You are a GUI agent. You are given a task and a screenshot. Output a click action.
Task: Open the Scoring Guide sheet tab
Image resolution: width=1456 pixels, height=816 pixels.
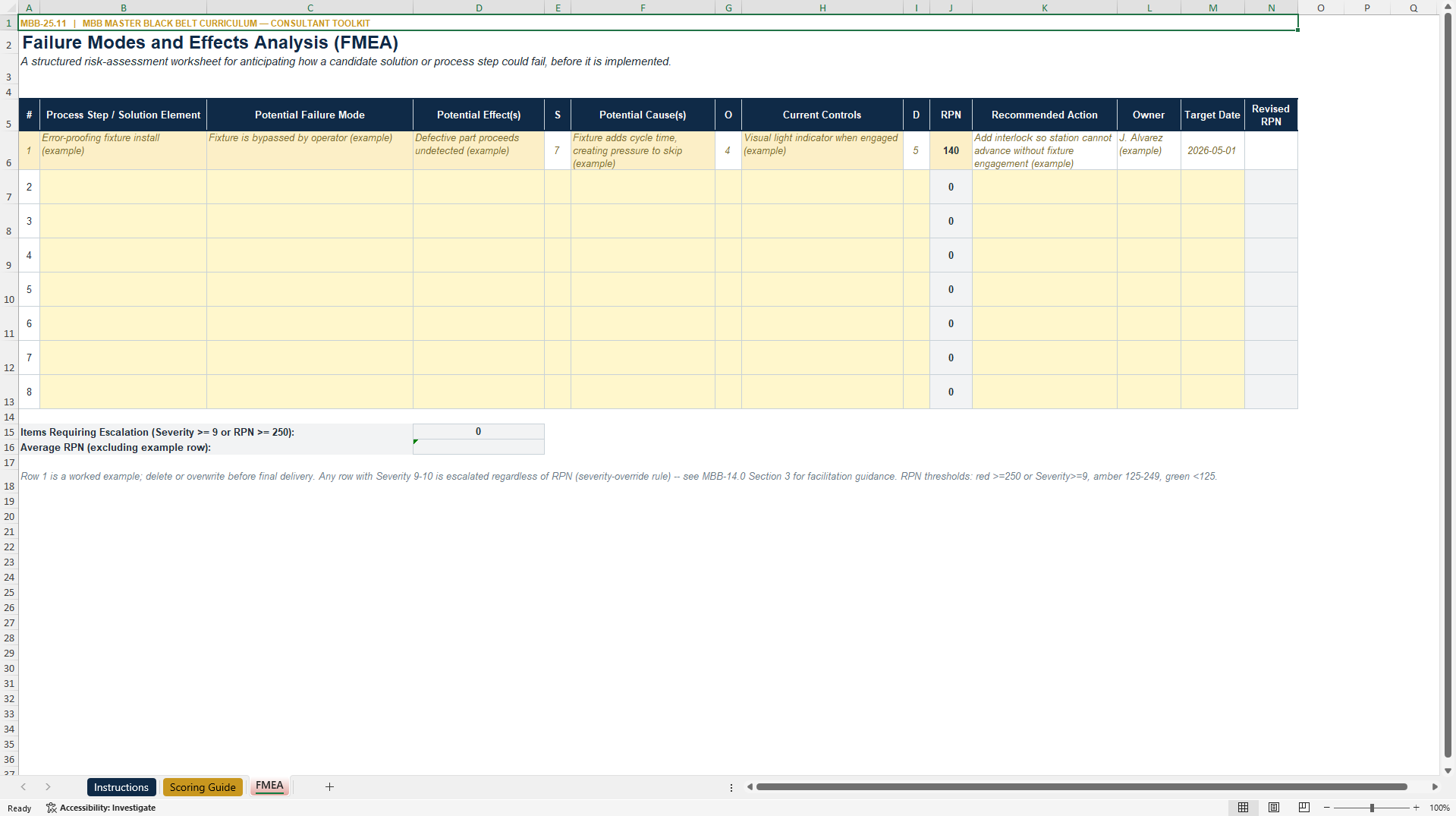203,787
